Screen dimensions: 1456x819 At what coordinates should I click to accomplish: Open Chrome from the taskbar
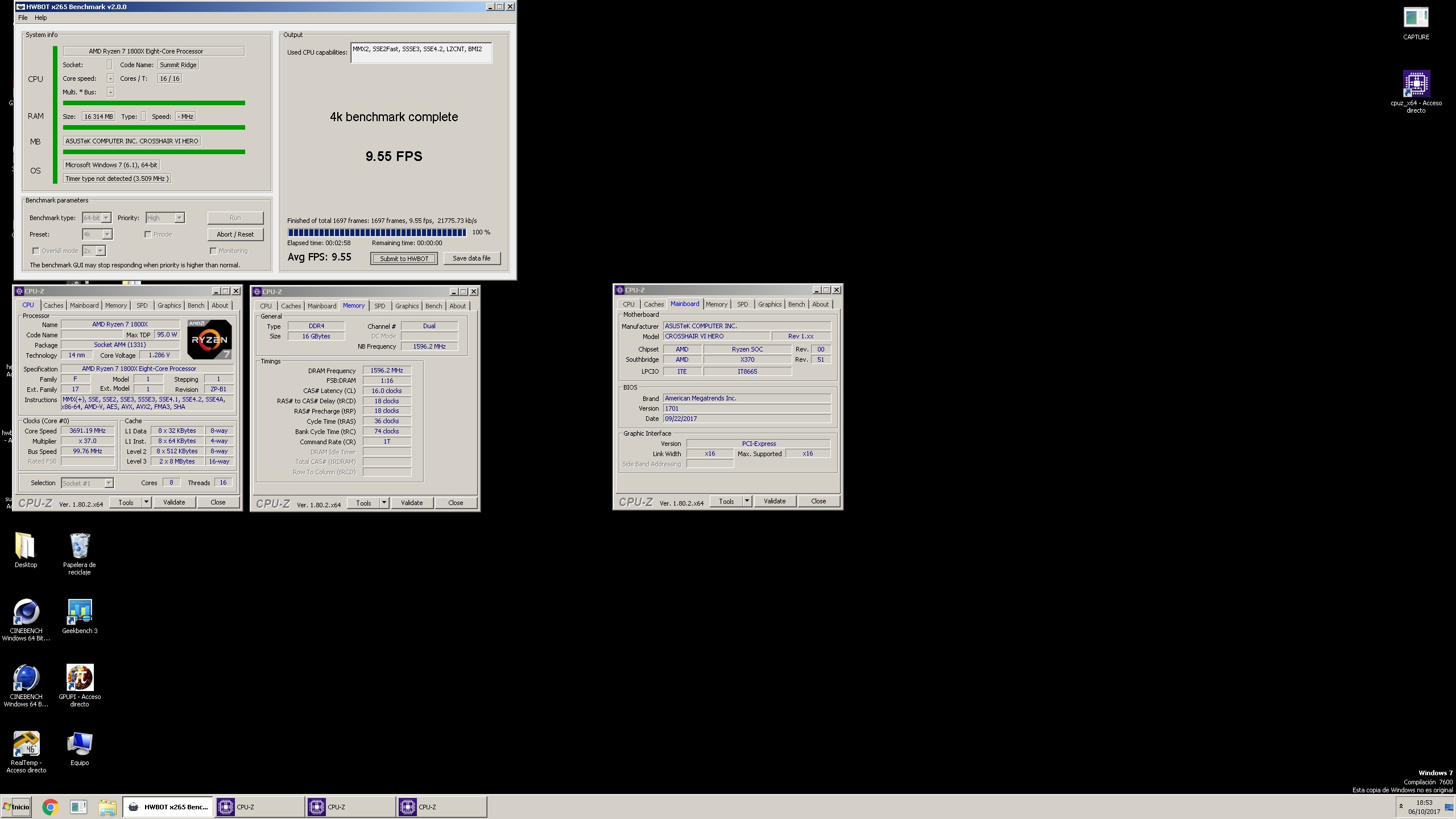(x=50, y=806)
